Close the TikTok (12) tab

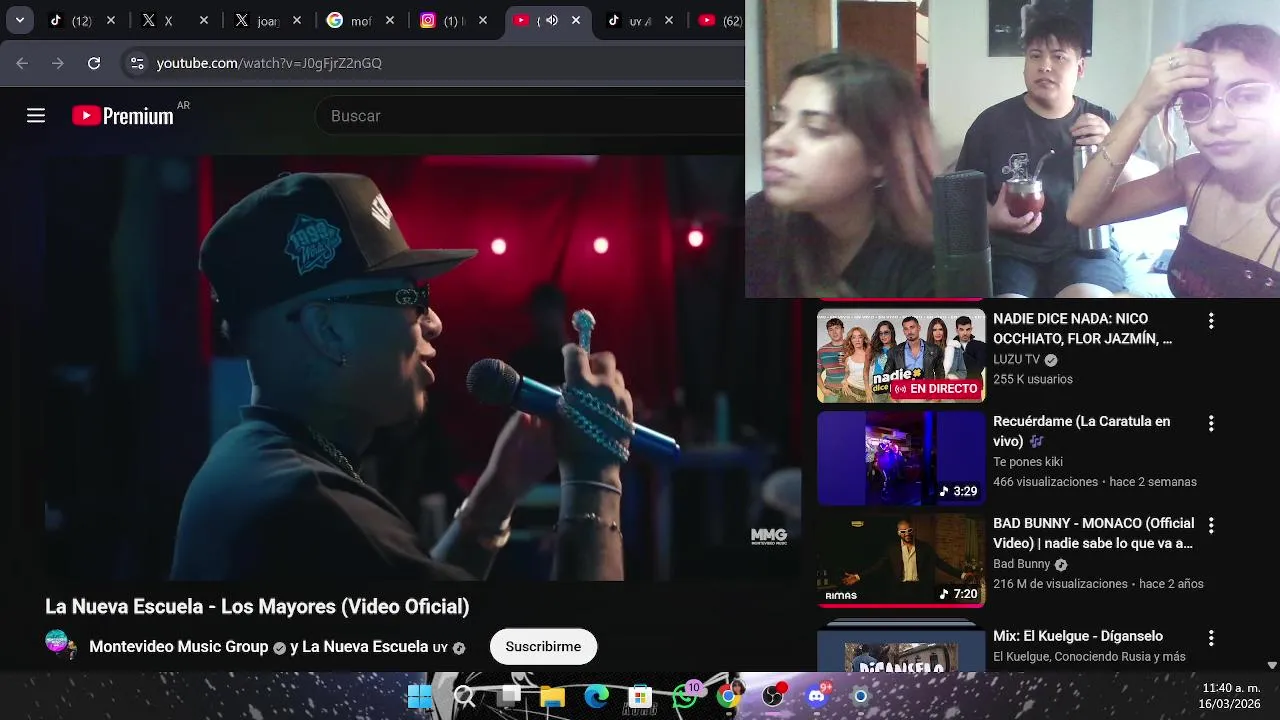point(111,20)
